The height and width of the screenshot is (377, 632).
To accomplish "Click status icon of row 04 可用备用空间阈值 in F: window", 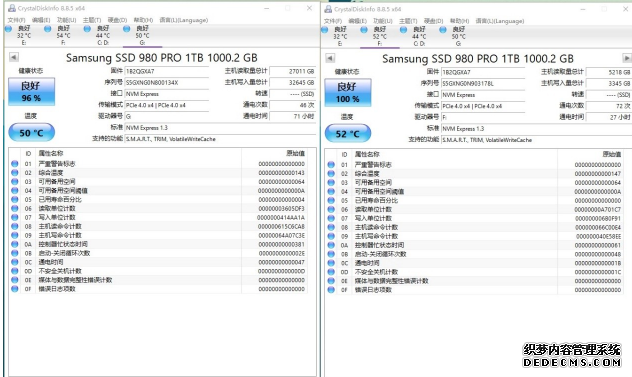I will click(331, 191).
